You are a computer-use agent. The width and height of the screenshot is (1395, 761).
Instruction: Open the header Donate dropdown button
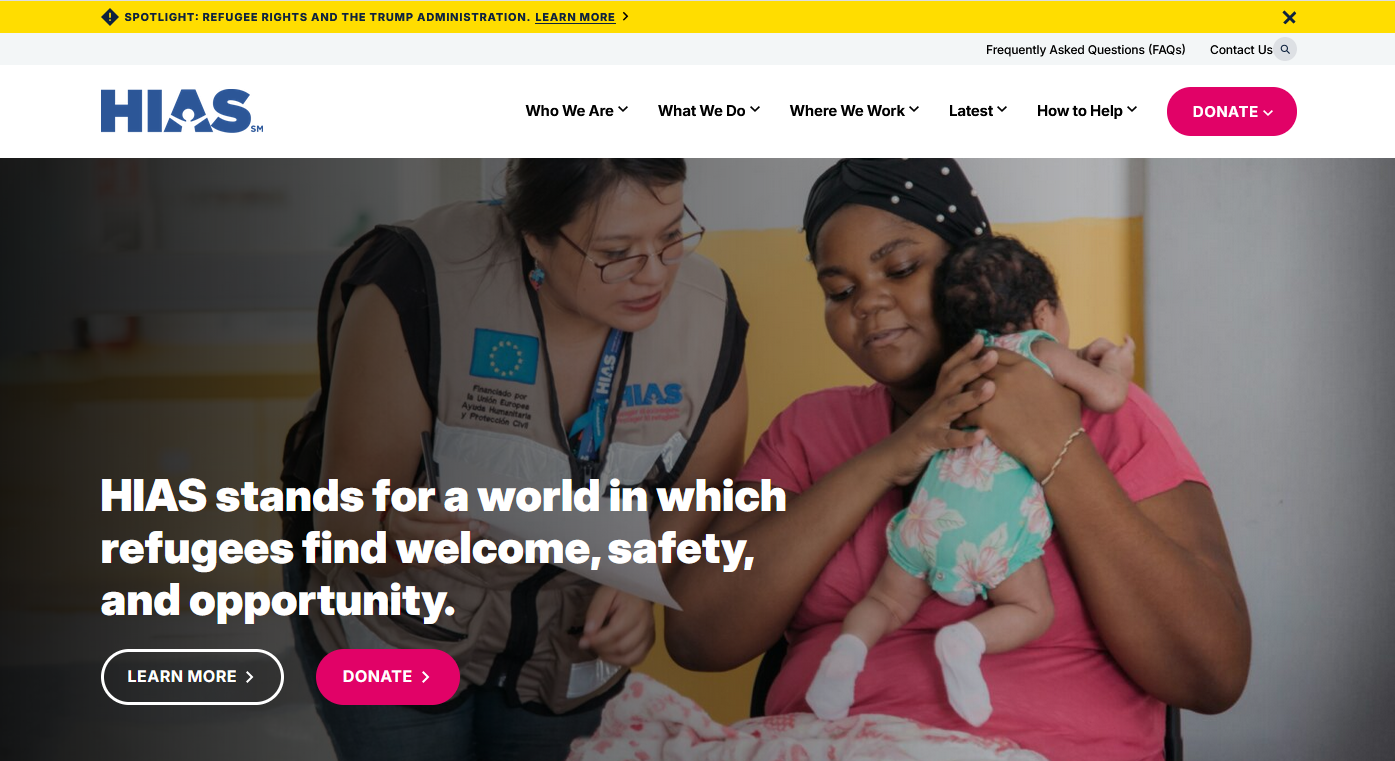[1232, 111]
